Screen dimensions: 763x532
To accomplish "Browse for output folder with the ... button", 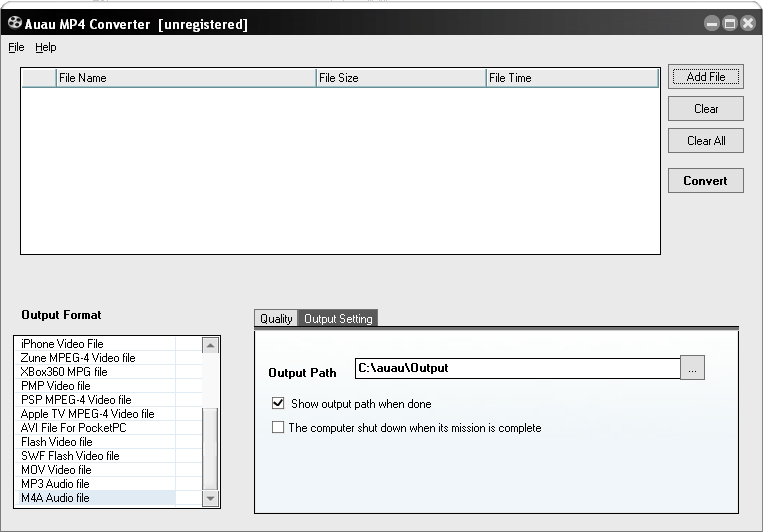I will (x=692, y=368).
